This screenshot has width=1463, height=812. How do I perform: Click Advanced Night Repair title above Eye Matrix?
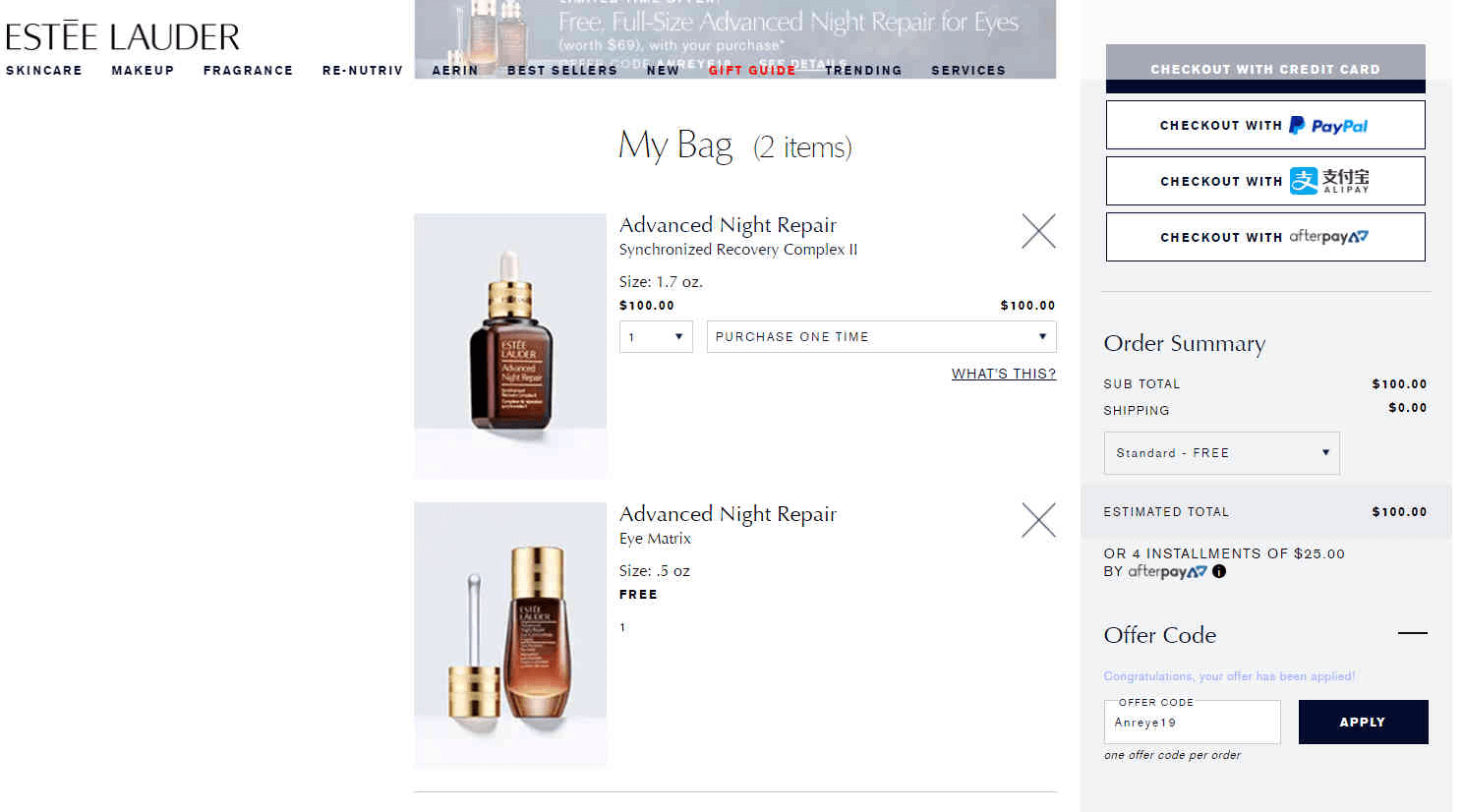[728, 514]
